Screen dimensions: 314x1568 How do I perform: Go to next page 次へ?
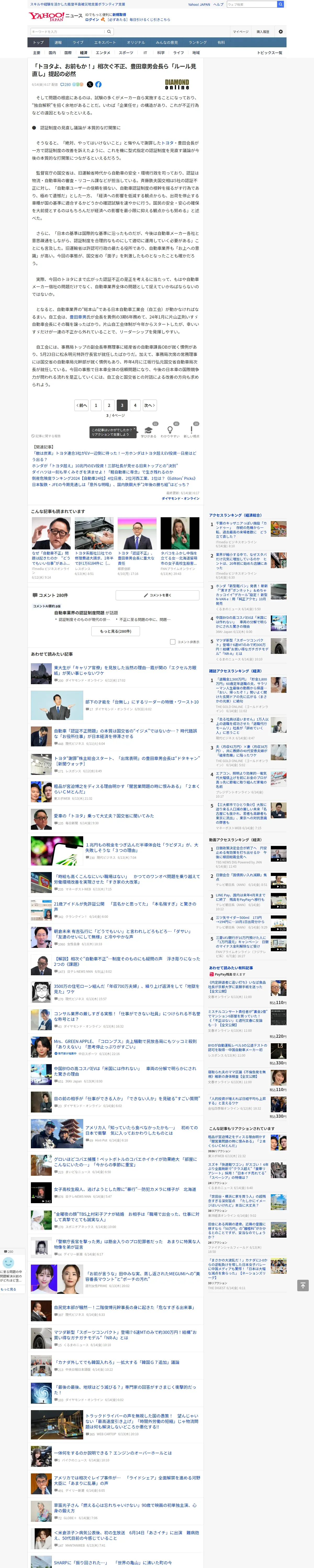click(149, 405)
